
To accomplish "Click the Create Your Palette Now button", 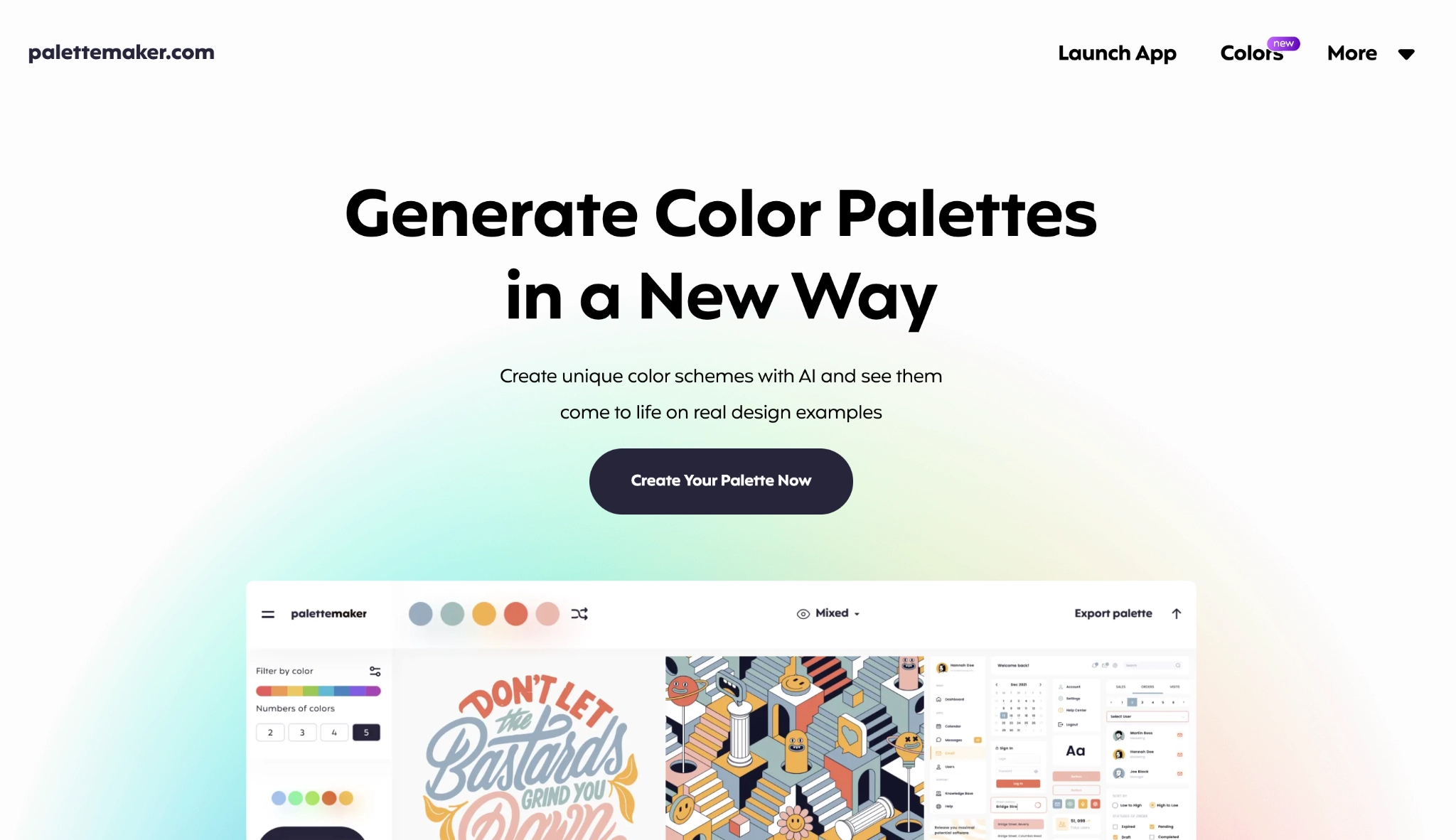I will point(721,481).
